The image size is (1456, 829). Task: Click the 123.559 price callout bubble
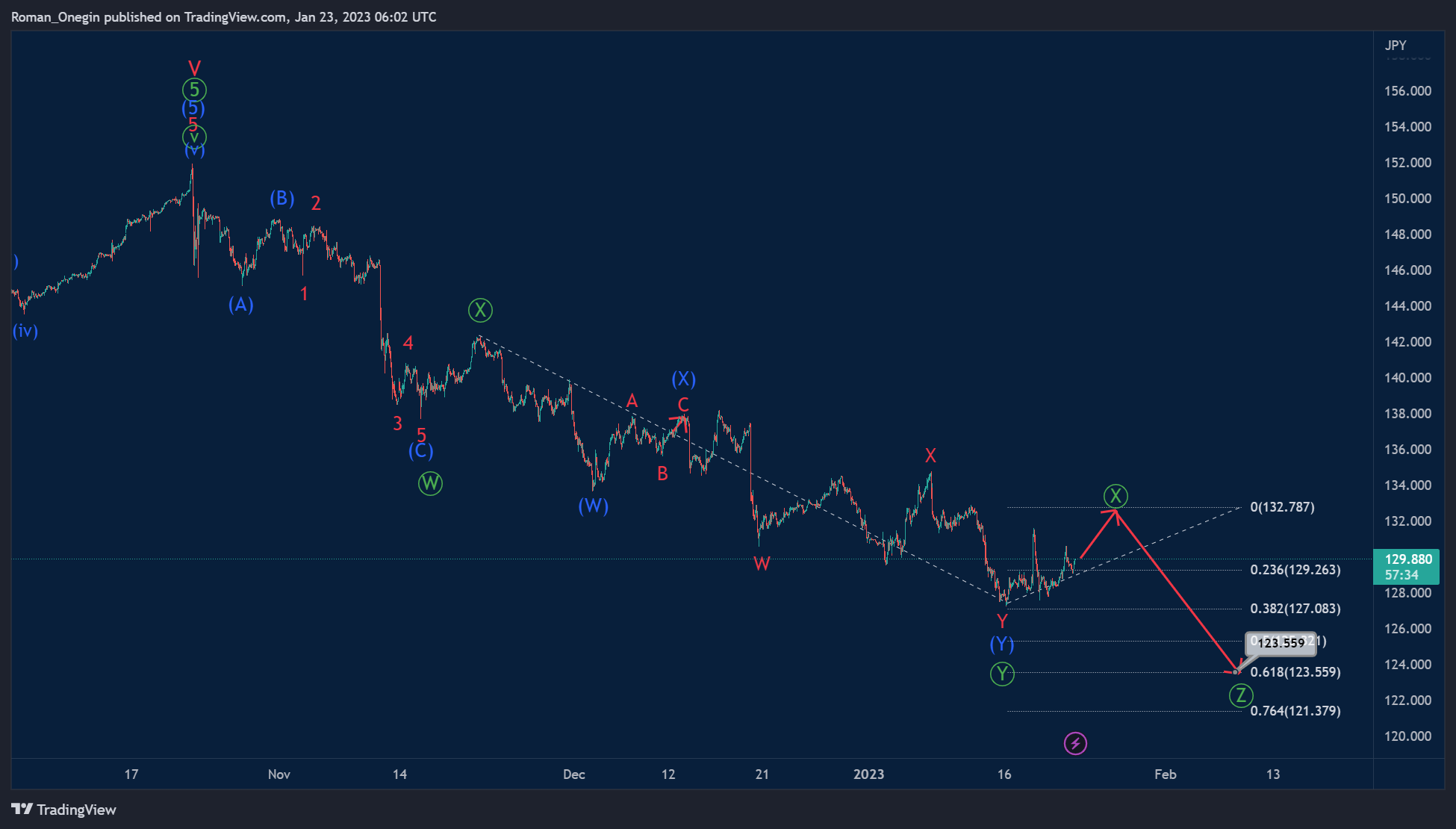point(1281,643)
